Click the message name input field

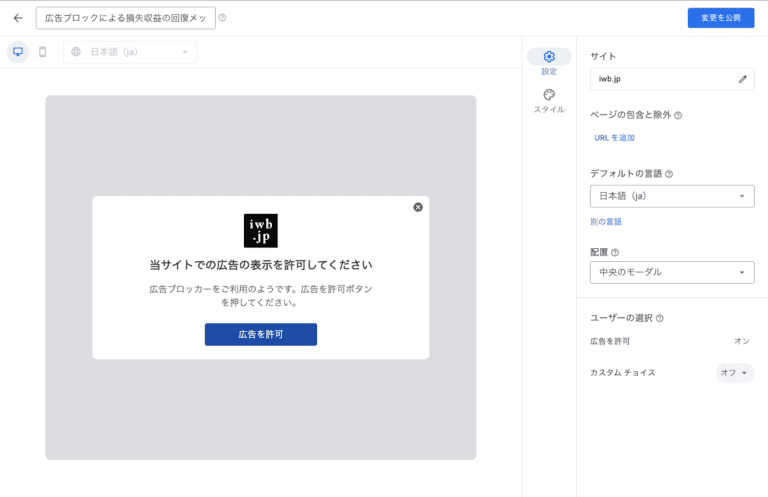coord(125,18)
